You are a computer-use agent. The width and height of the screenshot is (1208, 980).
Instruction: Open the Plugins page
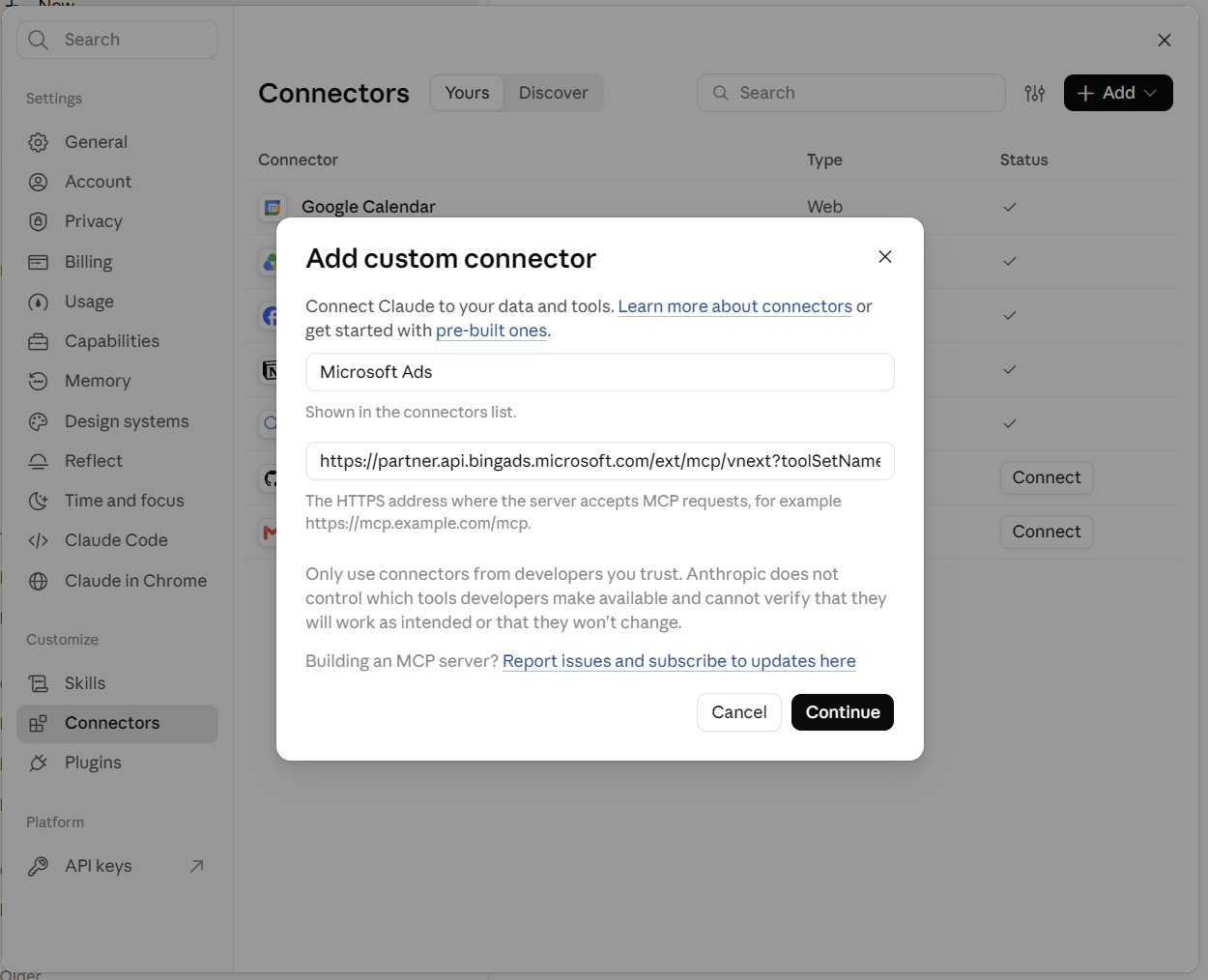point(117,763)
